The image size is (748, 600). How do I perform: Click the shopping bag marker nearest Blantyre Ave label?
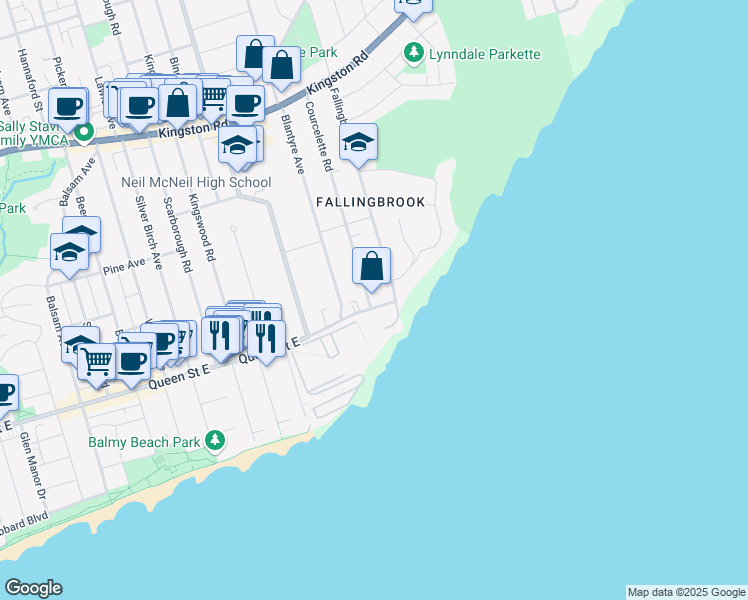point(281,68)
